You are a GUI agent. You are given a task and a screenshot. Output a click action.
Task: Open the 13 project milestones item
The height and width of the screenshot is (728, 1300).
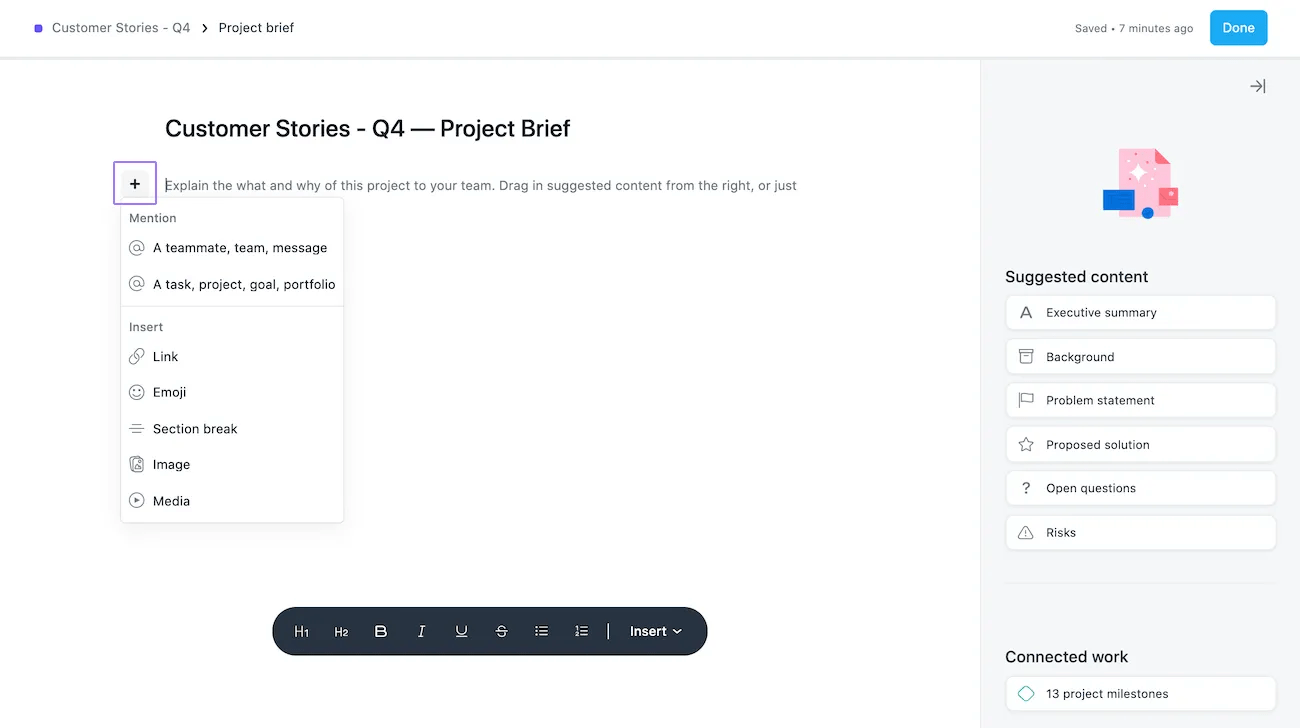coord(1140,694)
